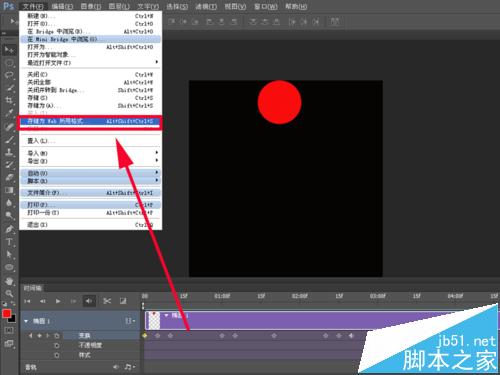Expand the 自动 submenu

click(90, 173)
